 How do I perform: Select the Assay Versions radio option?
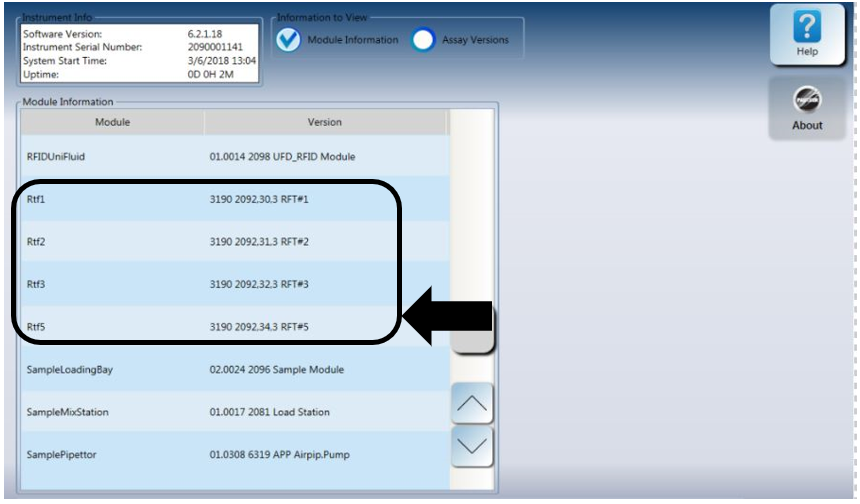(424, 40)
